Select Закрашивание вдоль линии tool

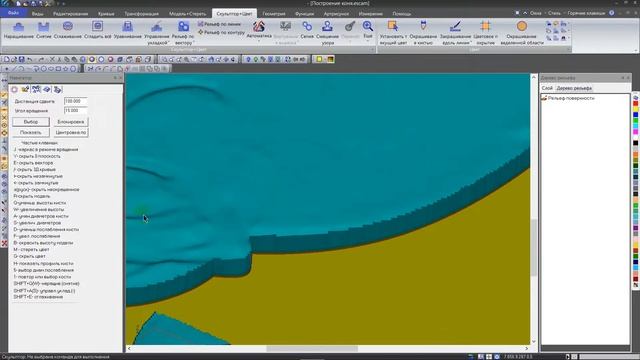[455, 33]
